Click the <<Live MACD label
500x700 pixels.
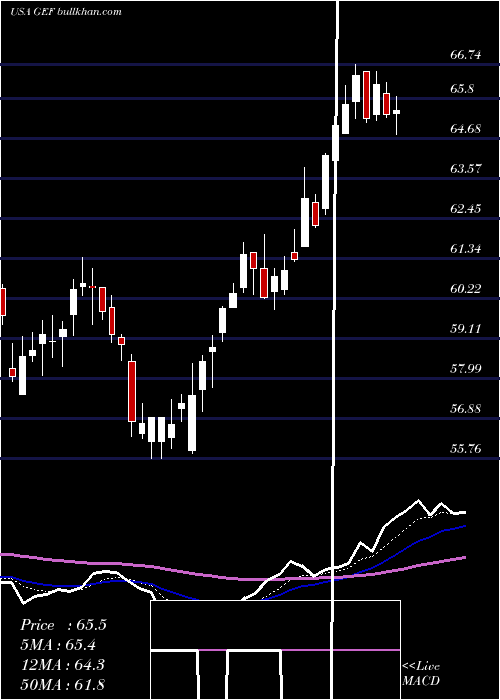(x=421, y=673)
